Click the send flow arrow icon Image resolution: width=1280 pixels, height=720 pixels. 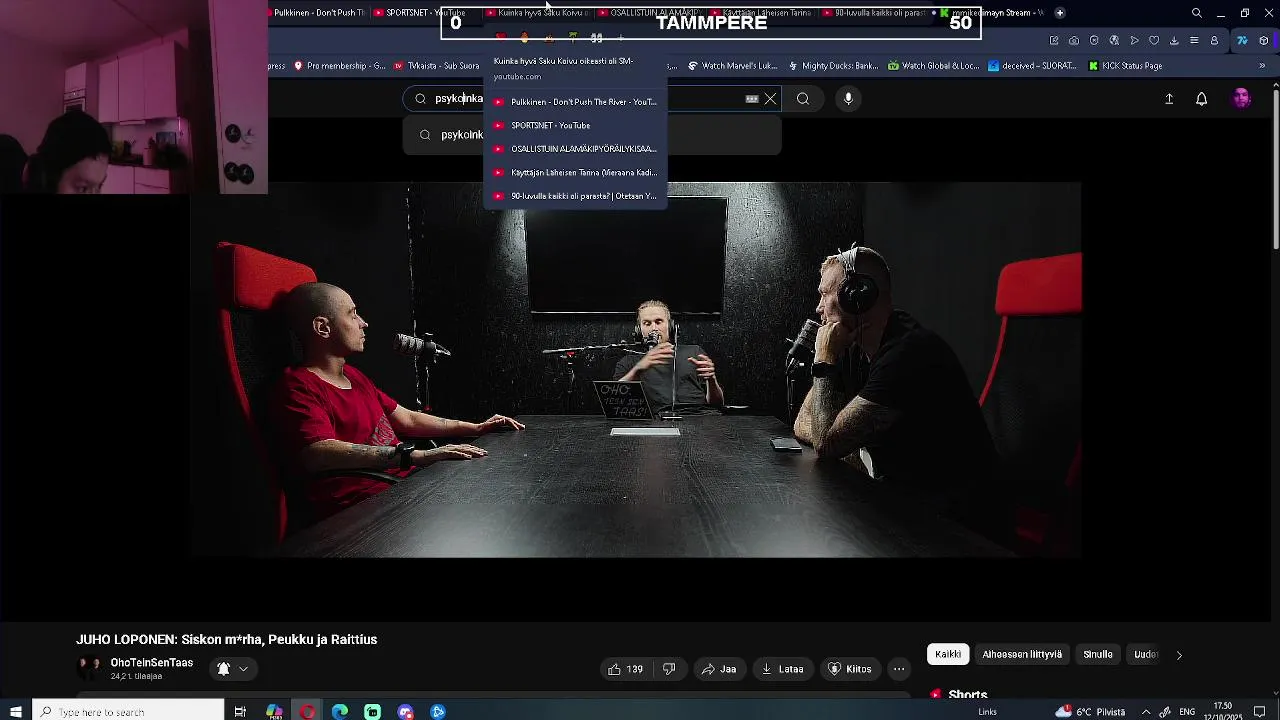(1134, 41)
